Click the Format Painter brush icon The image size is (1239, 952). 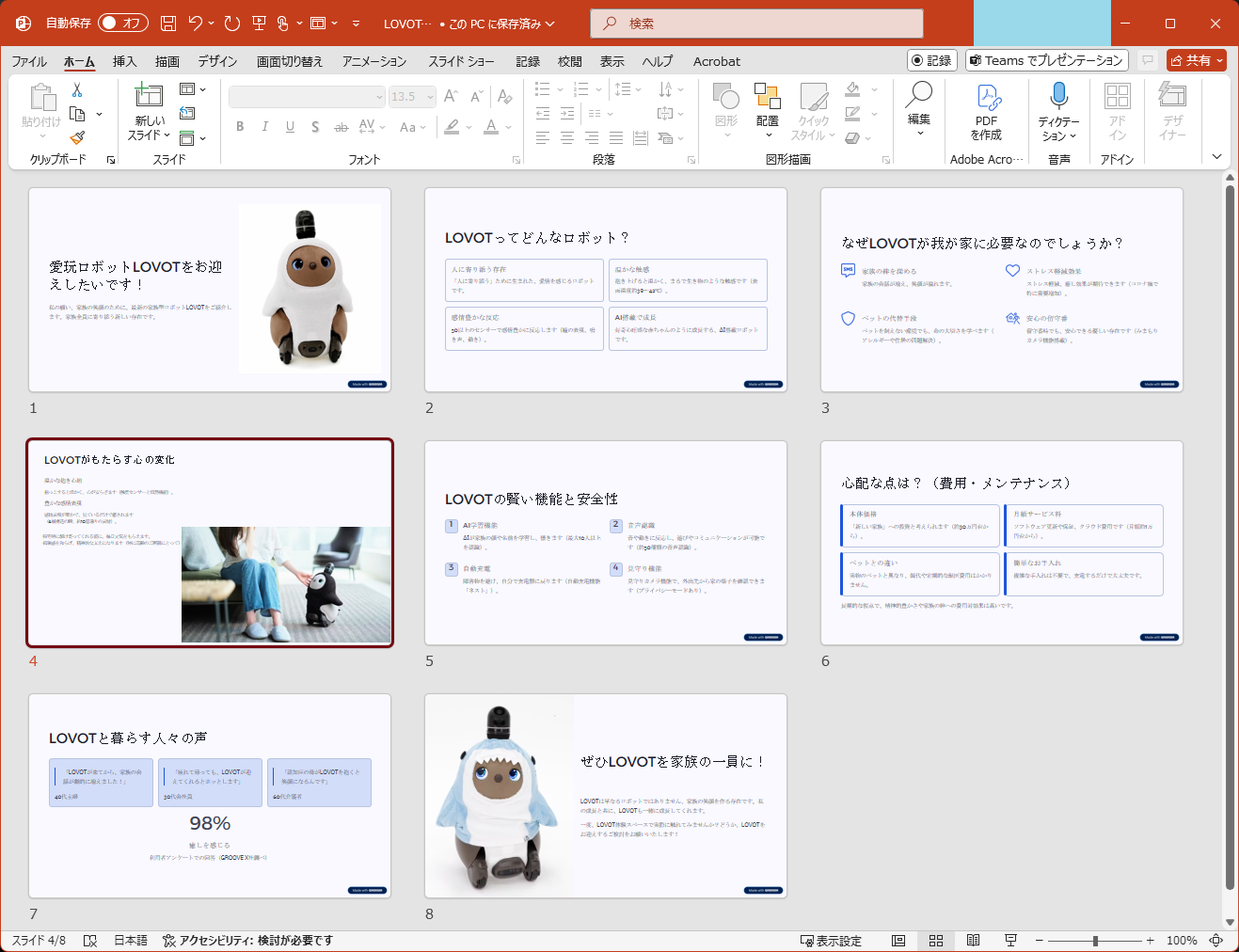77,137
